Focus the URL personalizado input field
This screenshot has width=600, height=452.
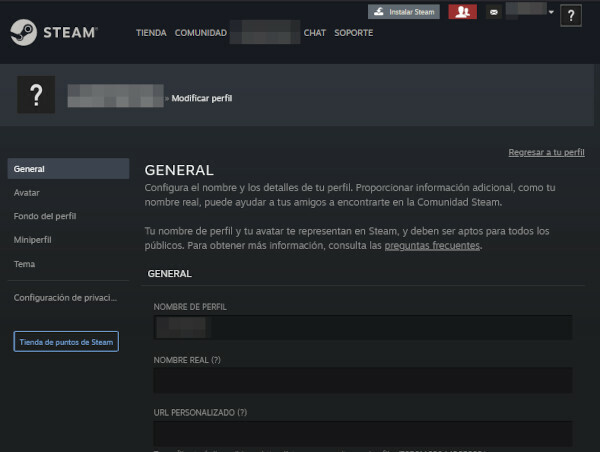tap(363, 434)
